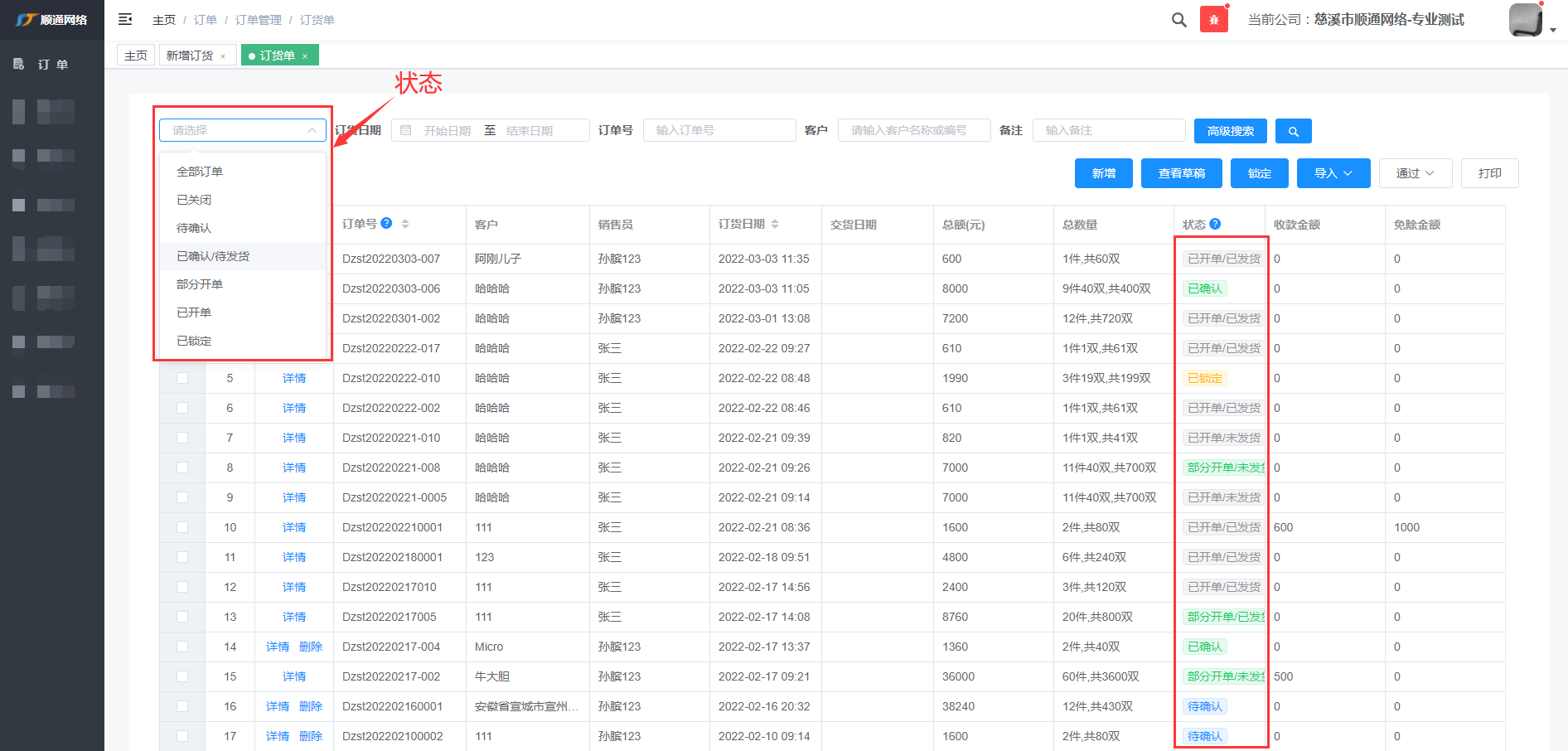Open the 通过 dropdown menu
The width and height of the screenshot is (1568, 751).
[1415, 173]
